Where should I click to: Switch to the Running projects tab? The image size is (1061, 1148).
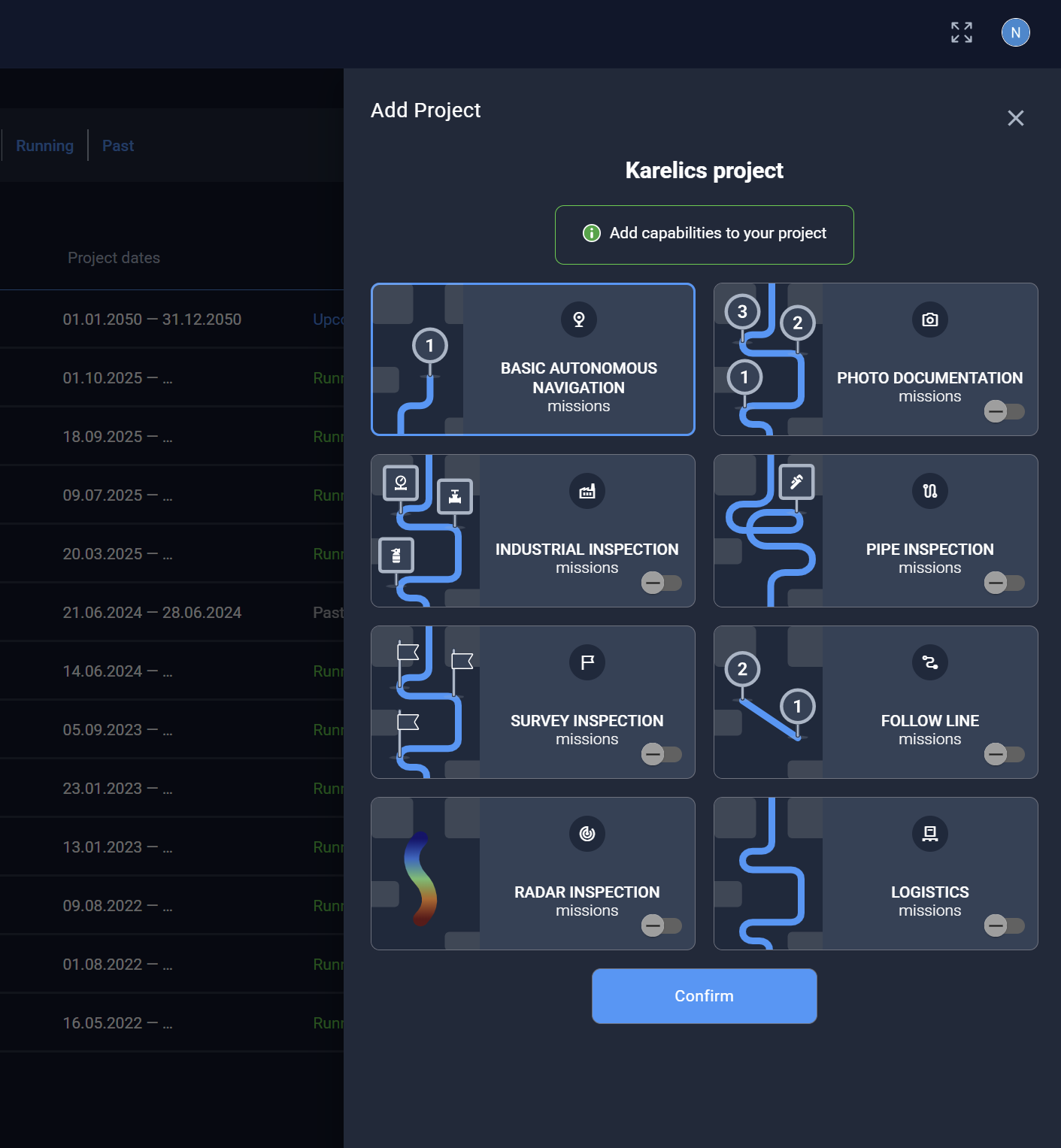(44, 145)
